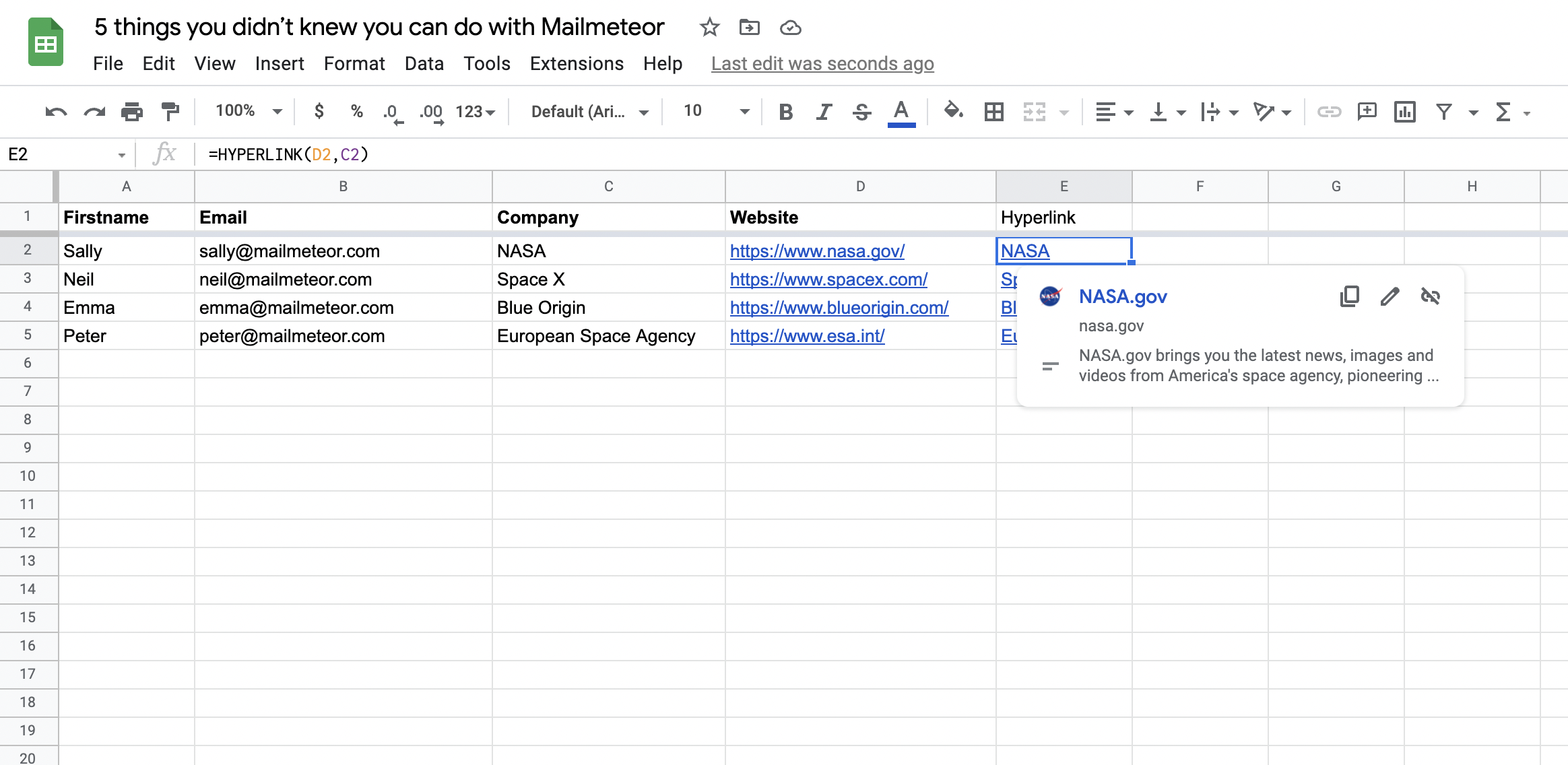The image size is (1568, 765).
Task: Open the Edit menu
Action: point(158,63)
